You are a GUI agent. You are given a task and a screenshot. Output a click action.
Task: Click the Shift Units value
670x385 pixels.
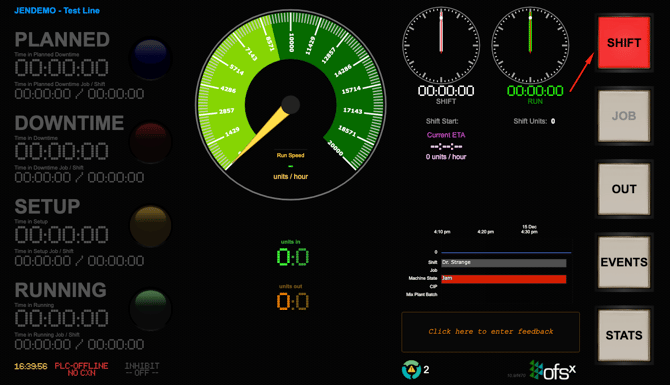(553, 121)
